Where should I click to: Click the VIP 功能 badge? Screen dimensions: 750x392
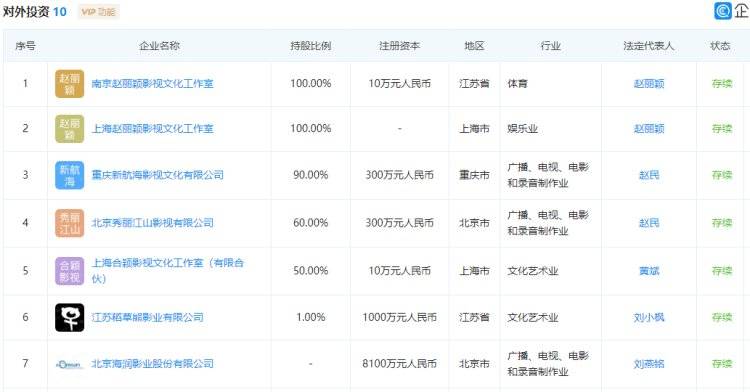point(99,12)
